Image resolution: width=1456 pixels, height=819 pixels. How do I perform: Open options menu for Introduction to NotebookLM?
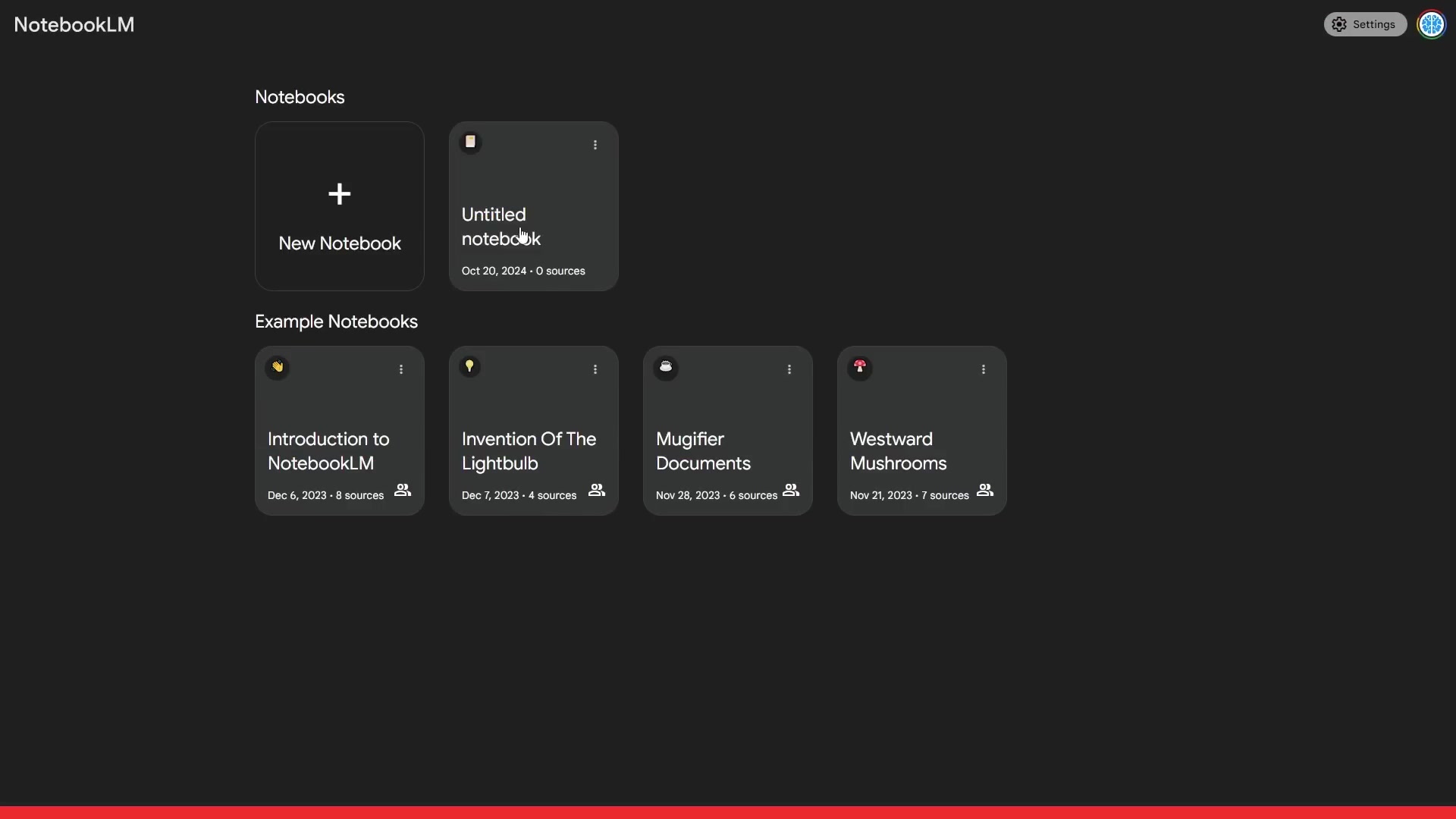coord(401,369)
